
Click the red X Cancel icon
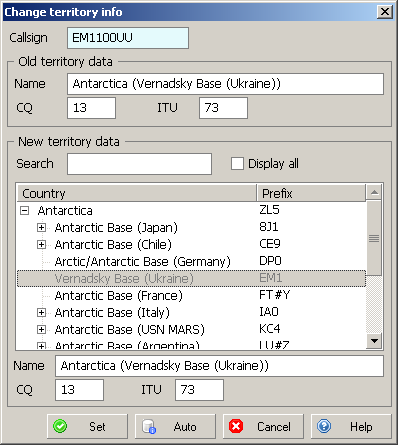point(236,426)
